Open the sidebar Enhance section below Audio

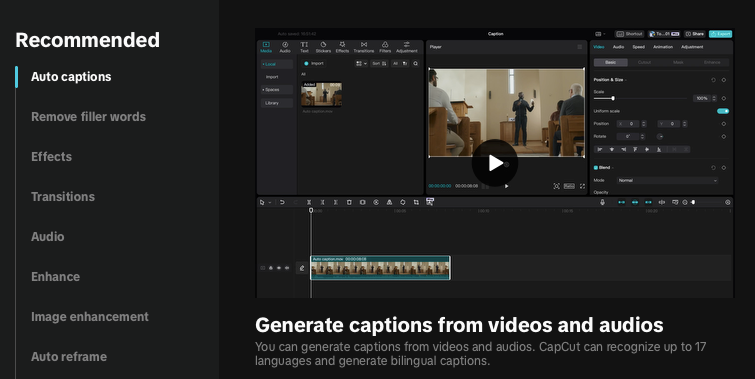point(55,276)
